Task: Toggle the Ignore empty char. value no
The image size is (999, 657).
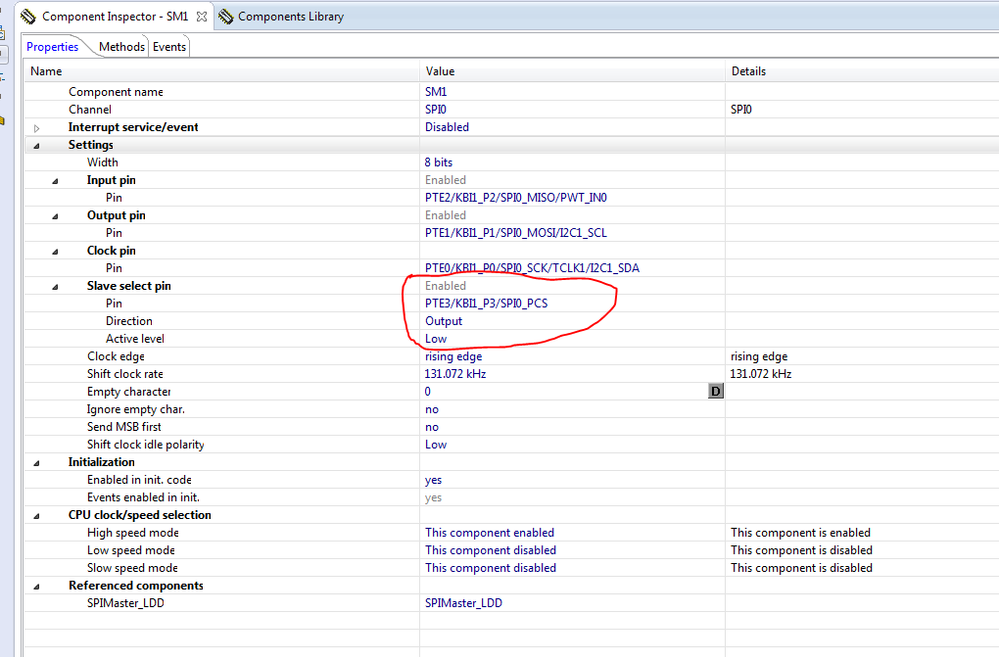Action: point(432,409)
